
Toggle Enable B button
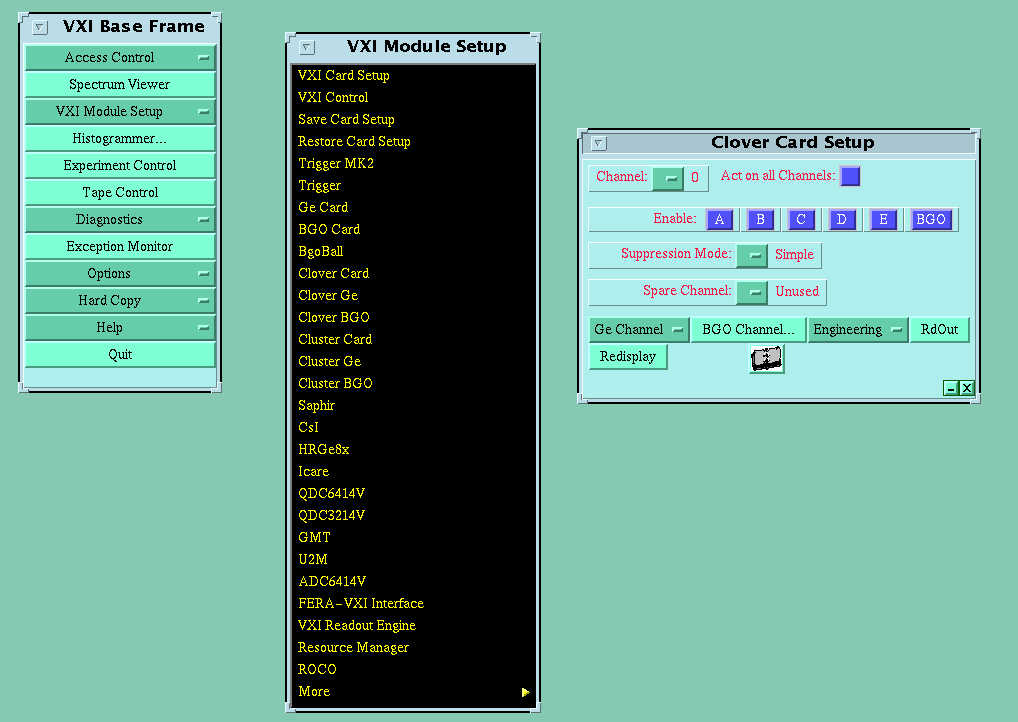click(760, 219)
